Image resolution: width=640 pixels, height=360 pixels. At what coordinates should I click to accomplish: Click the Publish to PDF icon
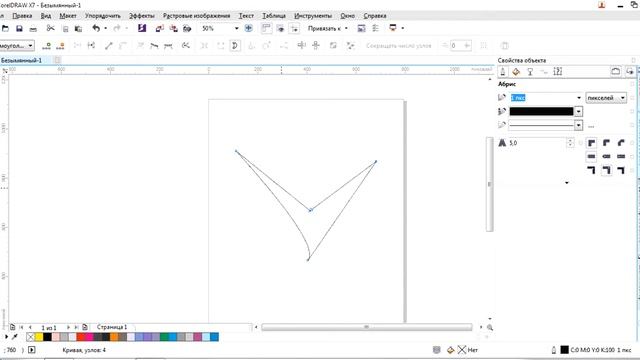coord(187,28)
